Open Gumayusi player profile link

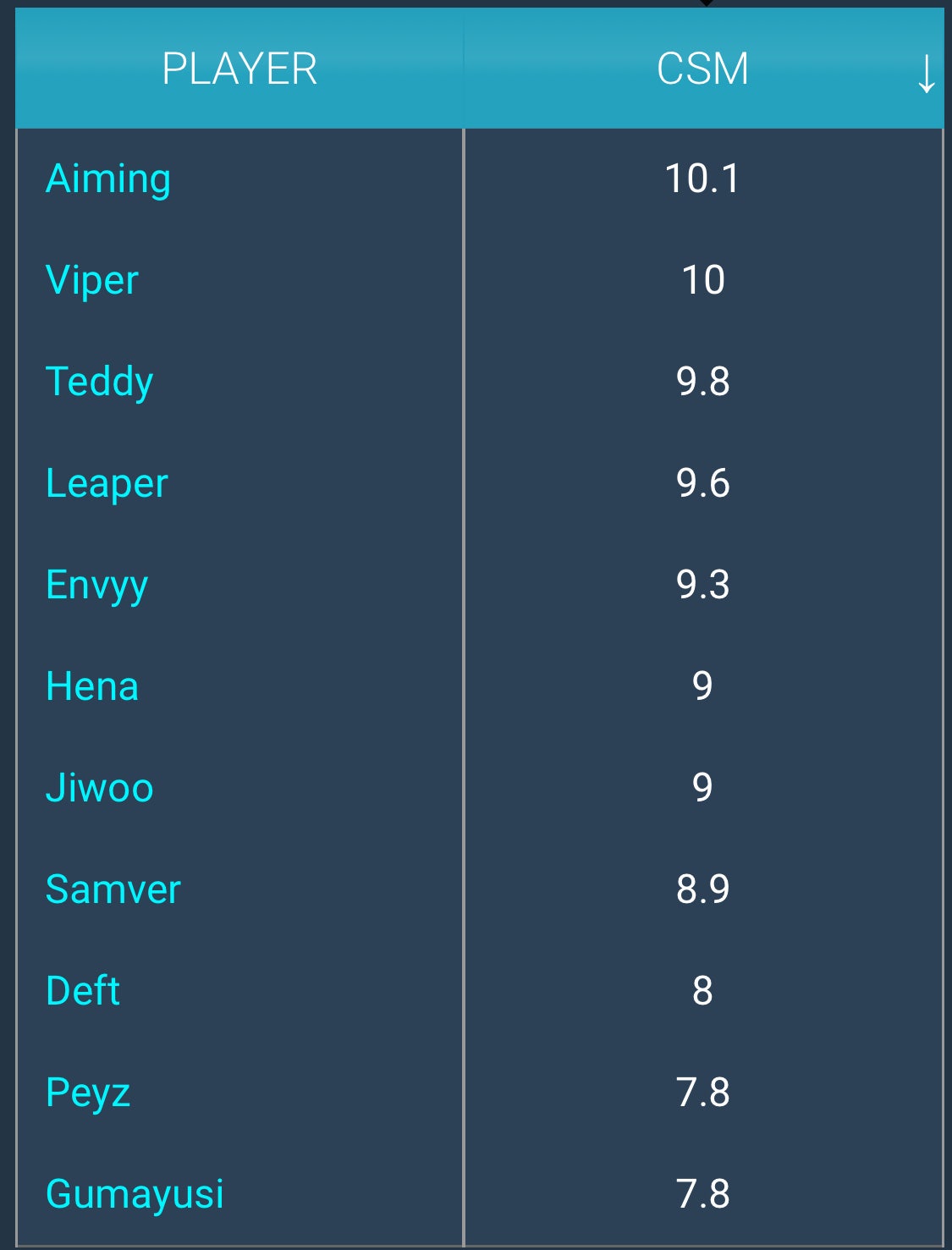click(135, 1195)
